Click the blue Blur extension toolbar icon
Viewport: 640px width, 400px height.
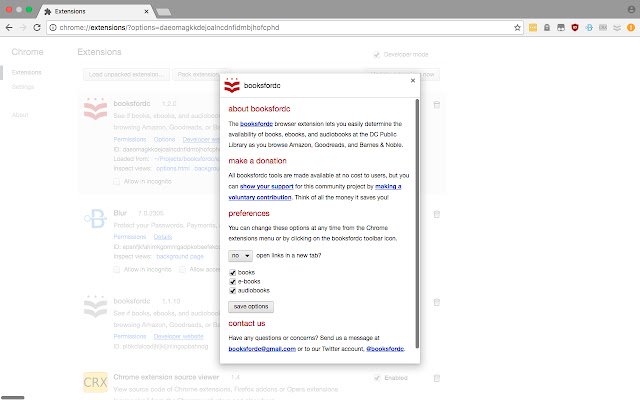coord(589,27)
